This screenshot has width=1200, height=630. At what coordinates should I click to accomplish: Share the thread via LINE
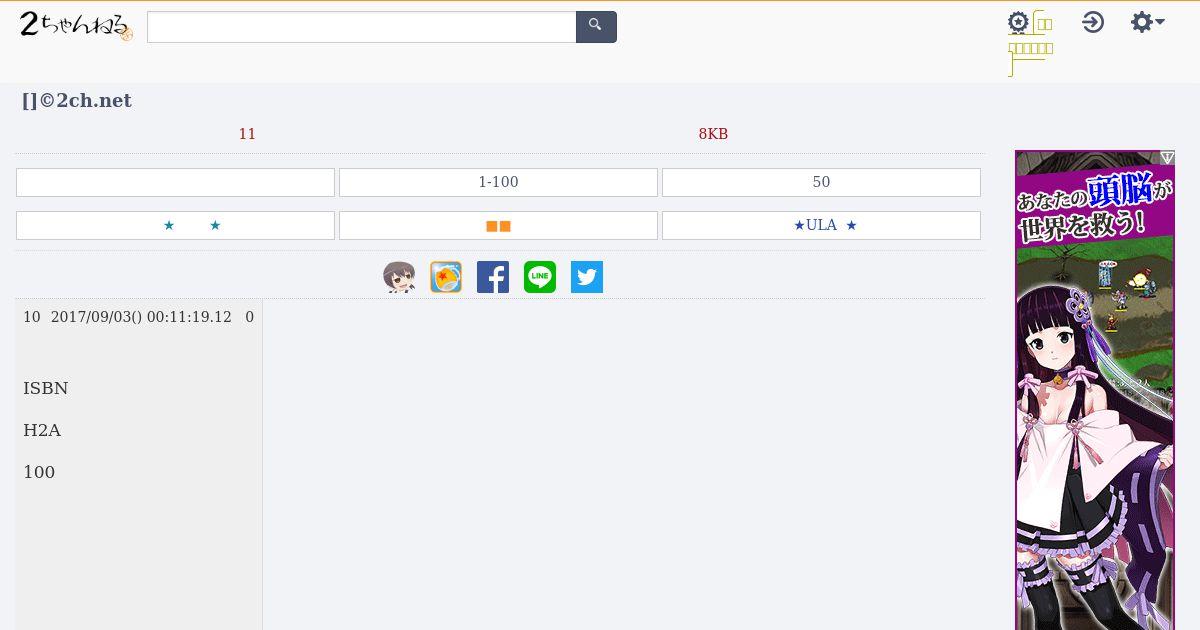pos(540,277)
